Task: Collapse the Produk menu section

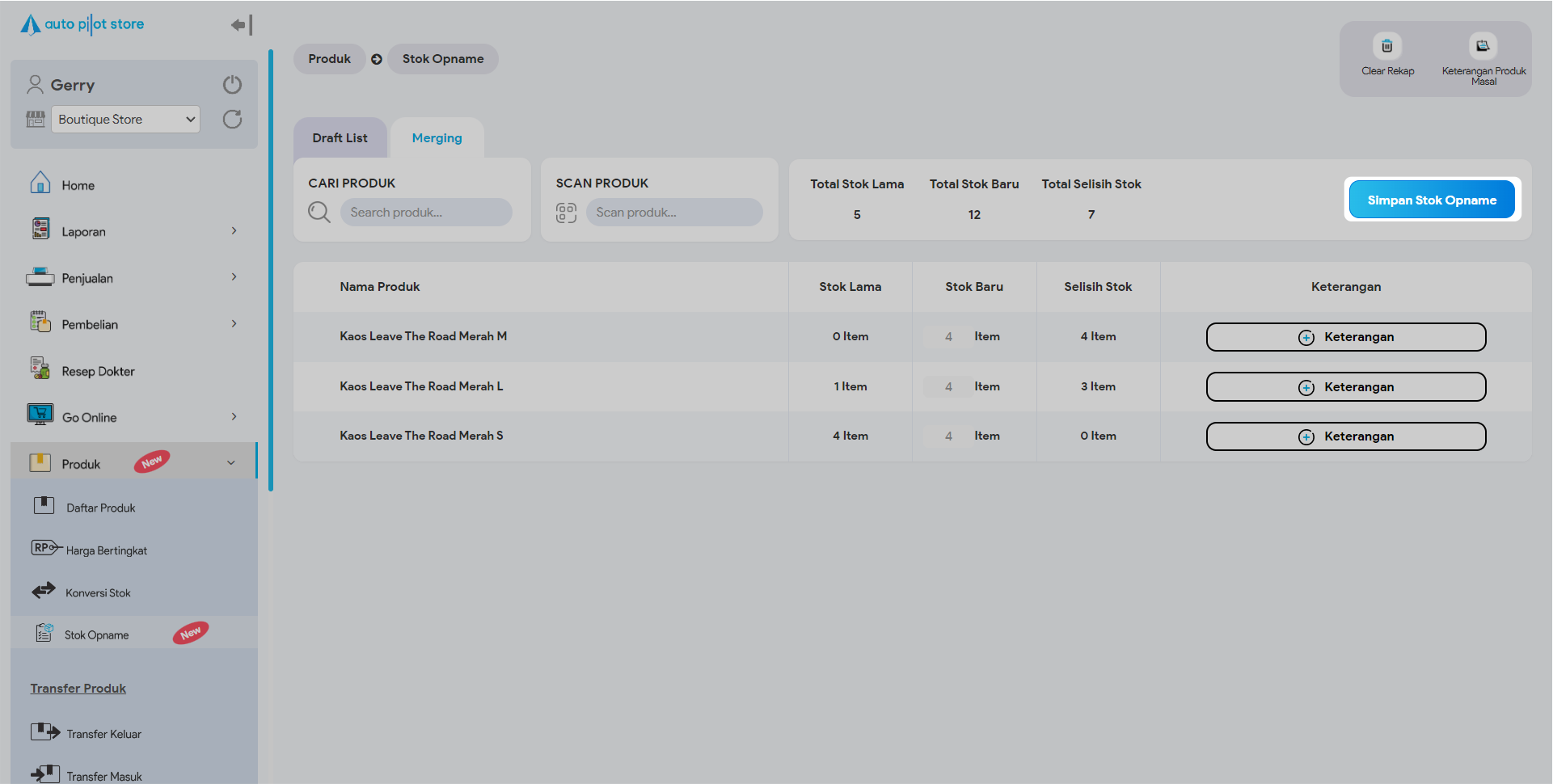Action: (x=230, y=463)
